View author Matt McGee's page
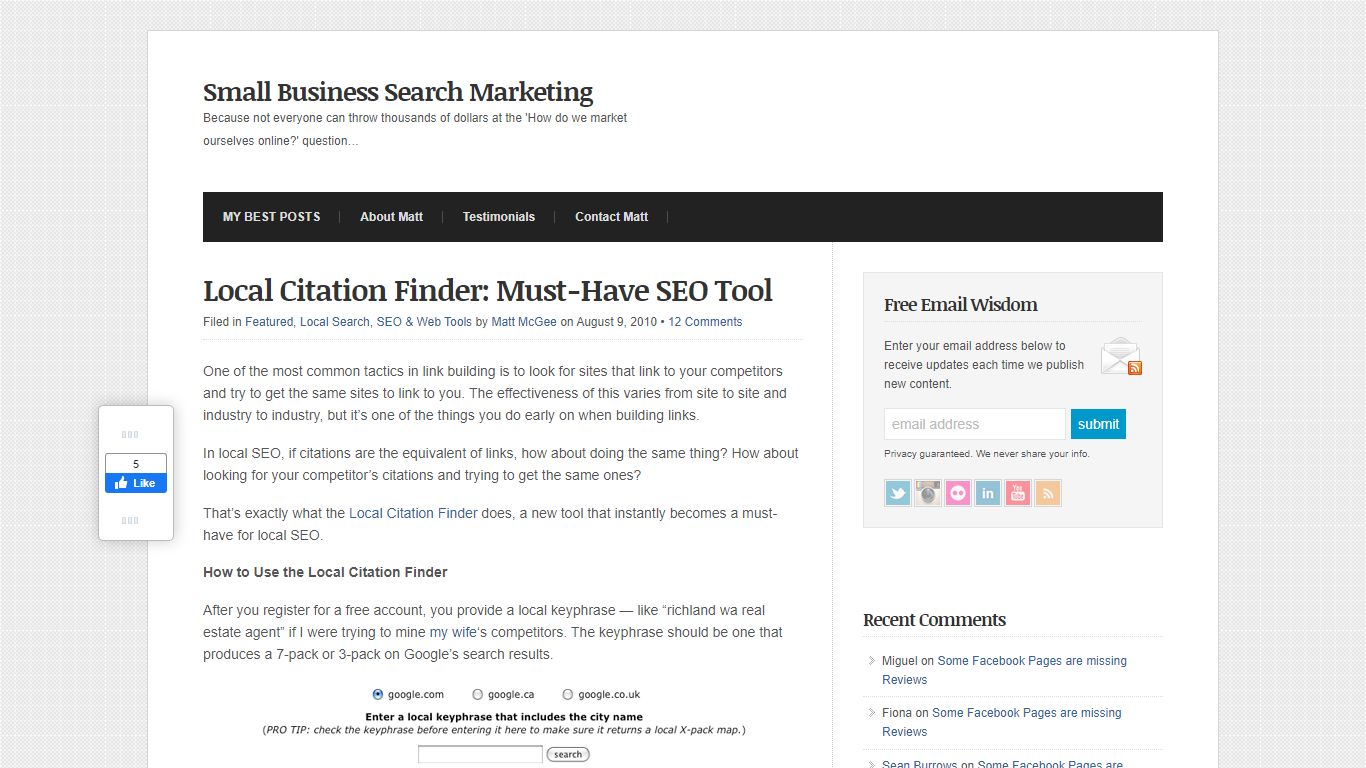 [x=524, y=322]
